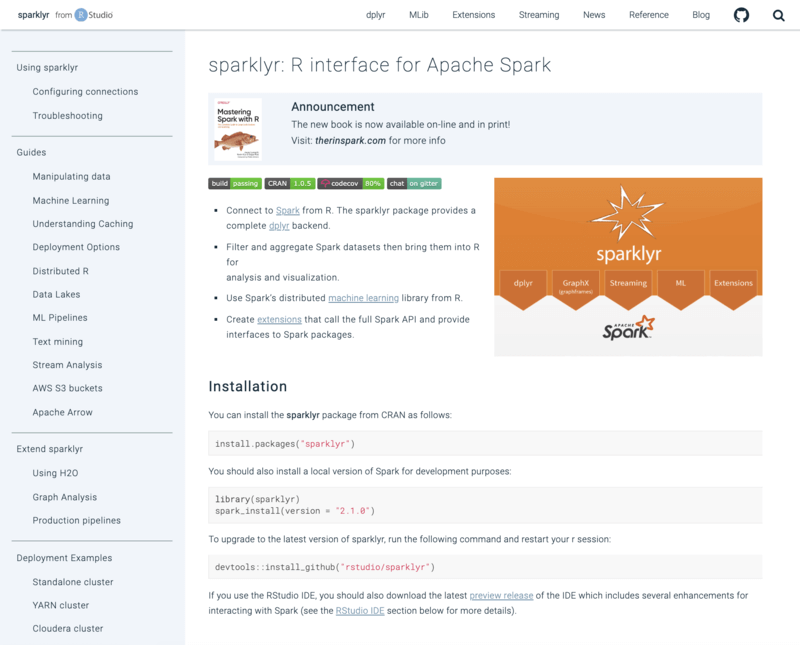
Task: Open the MLlib navbar item
Action: [419, 15]
